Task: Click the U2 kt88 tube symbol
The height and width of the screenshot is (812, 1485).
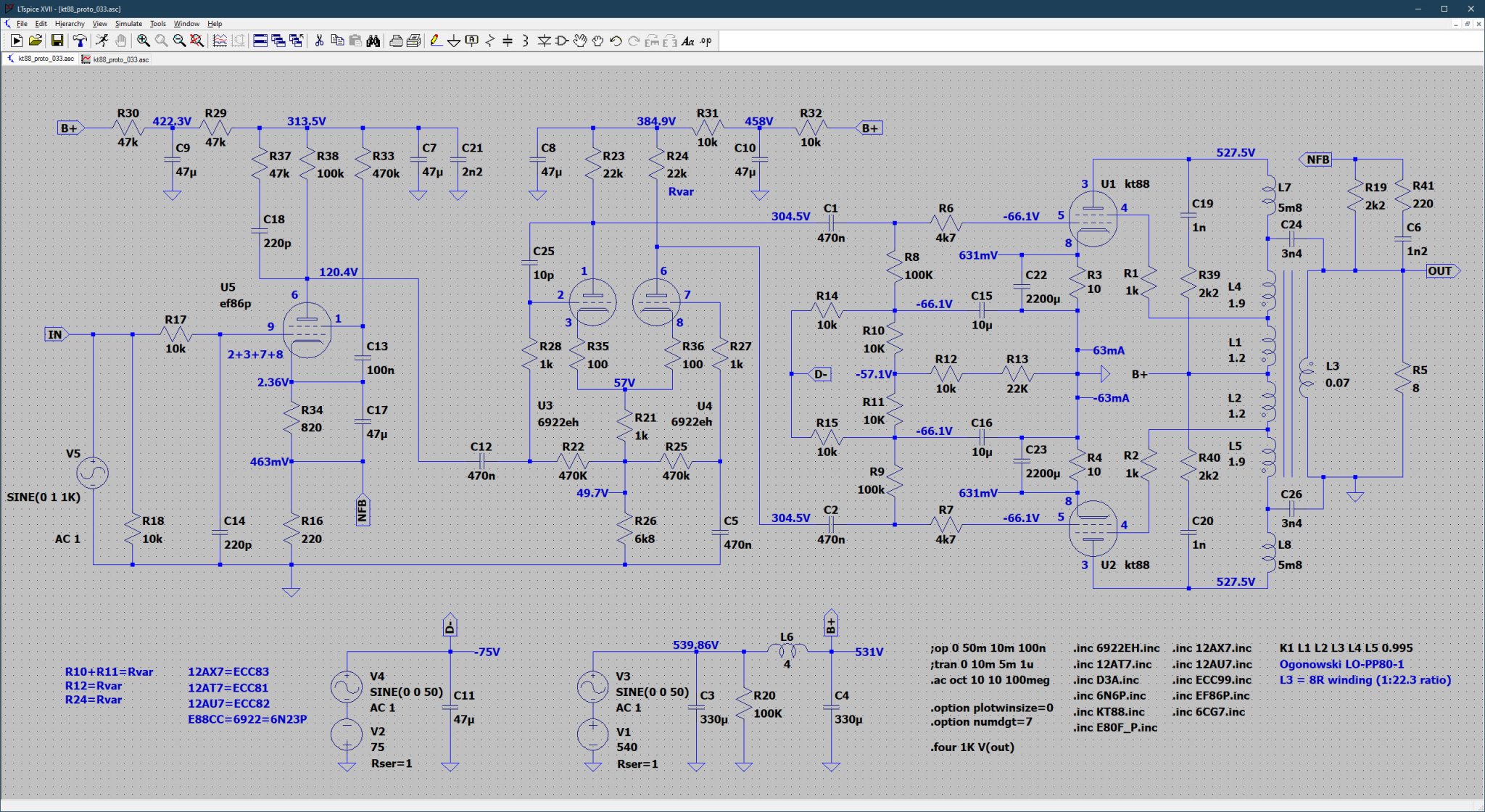Action: coord(1093,527)
